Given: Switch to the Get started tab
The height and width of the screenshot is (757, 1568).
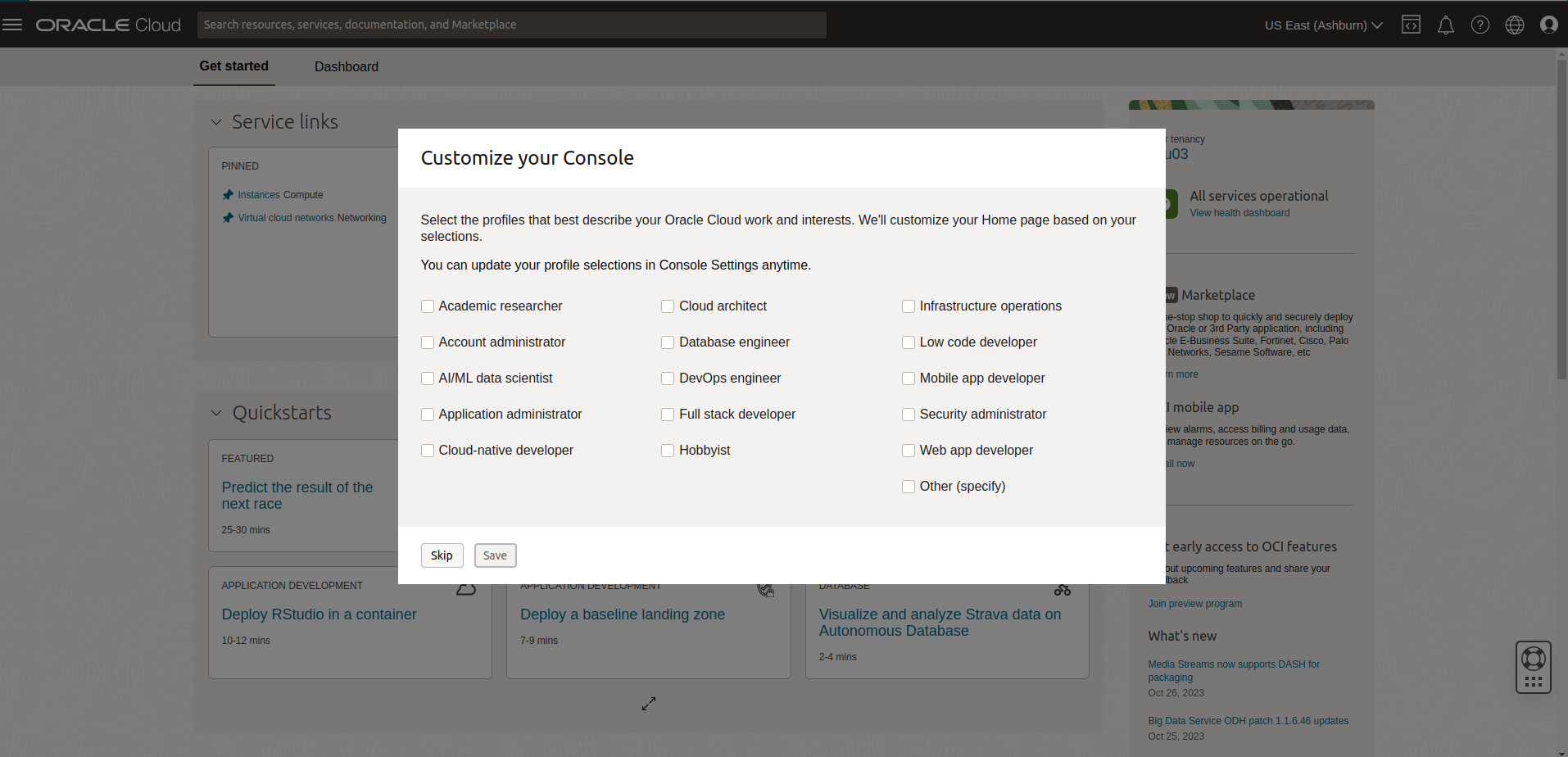Looking at the screenshot, I should 234,66.
